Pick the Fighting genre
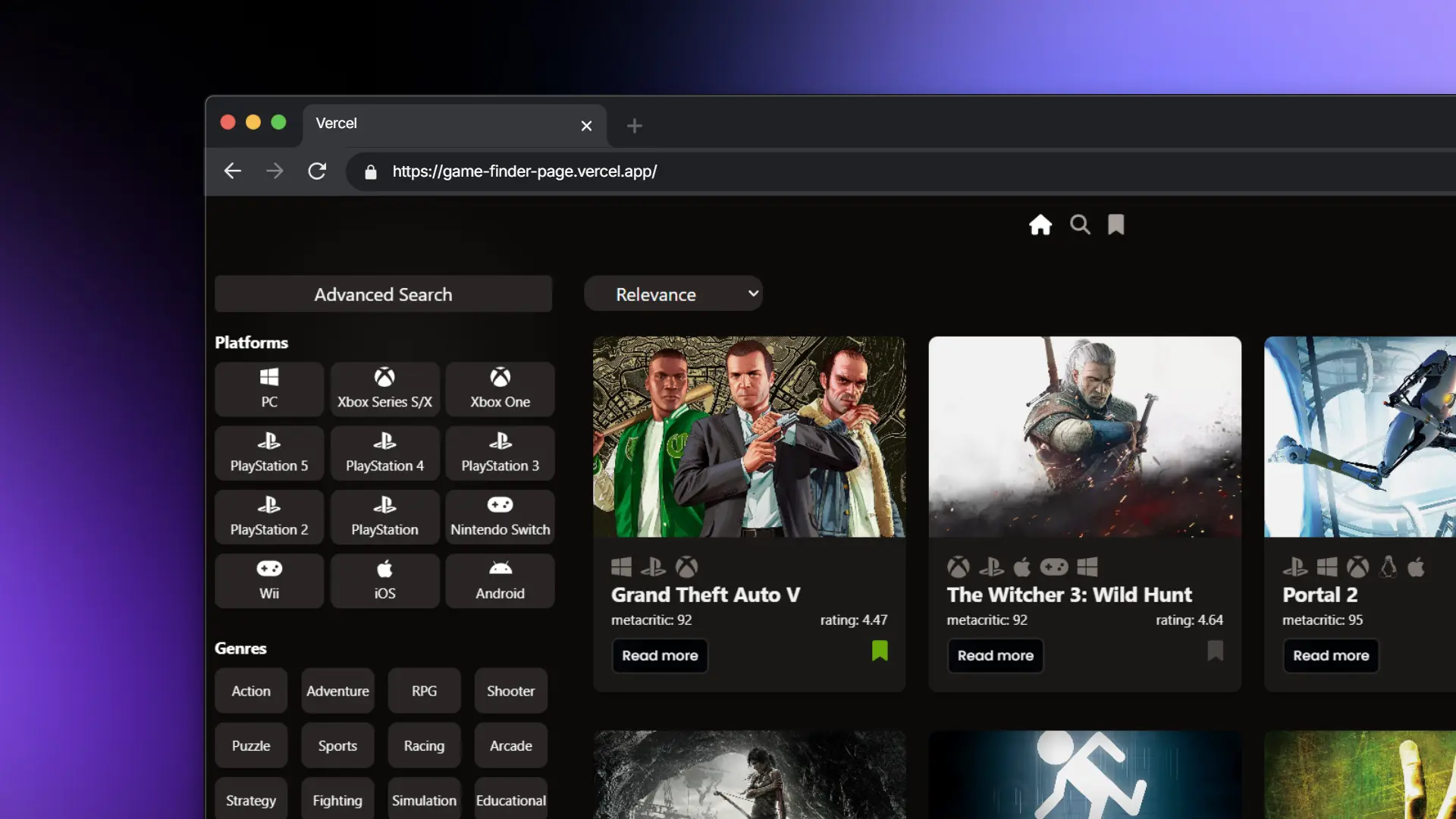The height and width of the screenshot is (819, 1456). point(337,799)
